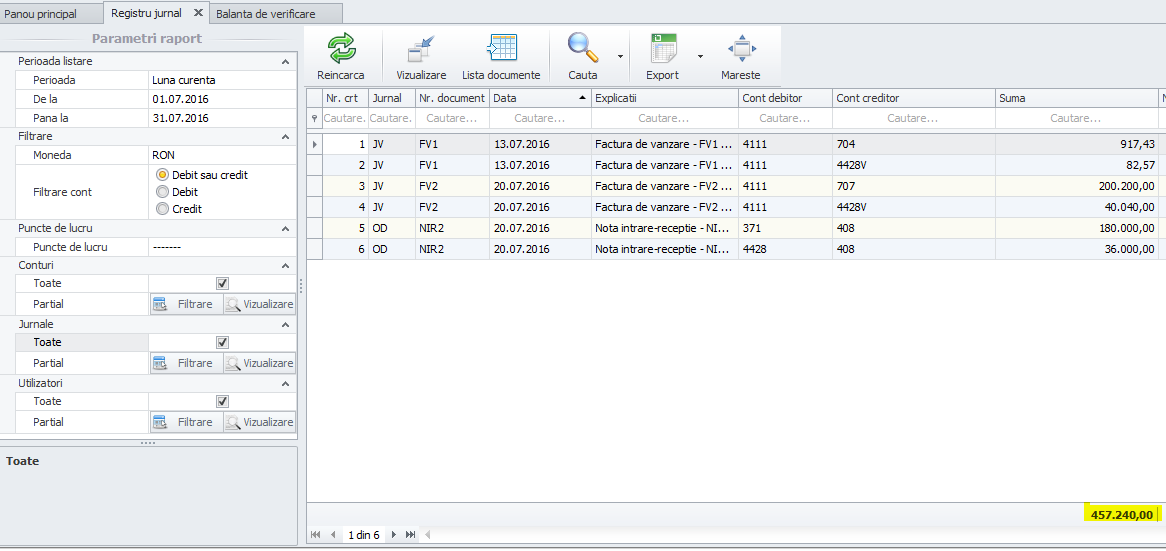Click Vizualizare button in Conturi Partial row
The height and width of the screenshot is (551, 1166).
[260, 304]
